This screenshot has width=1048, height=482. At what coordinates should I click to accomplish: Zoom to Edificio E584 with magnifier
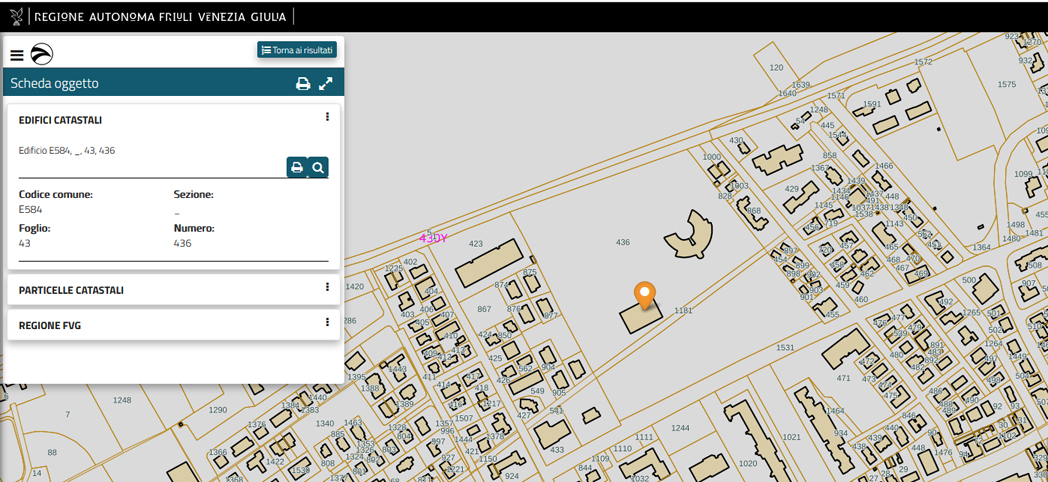(x=318, y=168)
